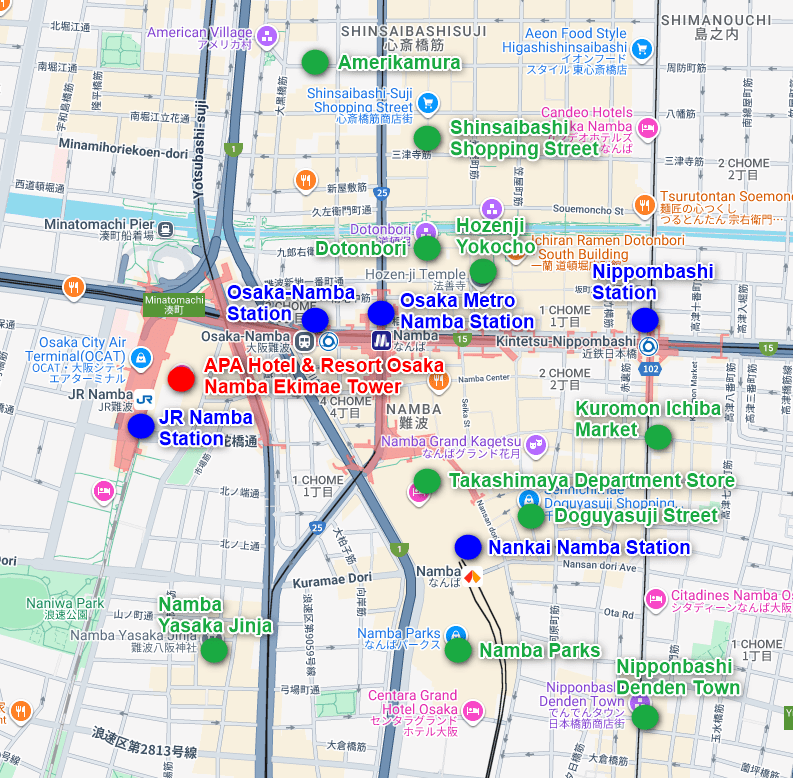Open the Aeon Food Style shopping pin
Image resolution: width=793 pixels, height=778 pixels.
point(642,50)
